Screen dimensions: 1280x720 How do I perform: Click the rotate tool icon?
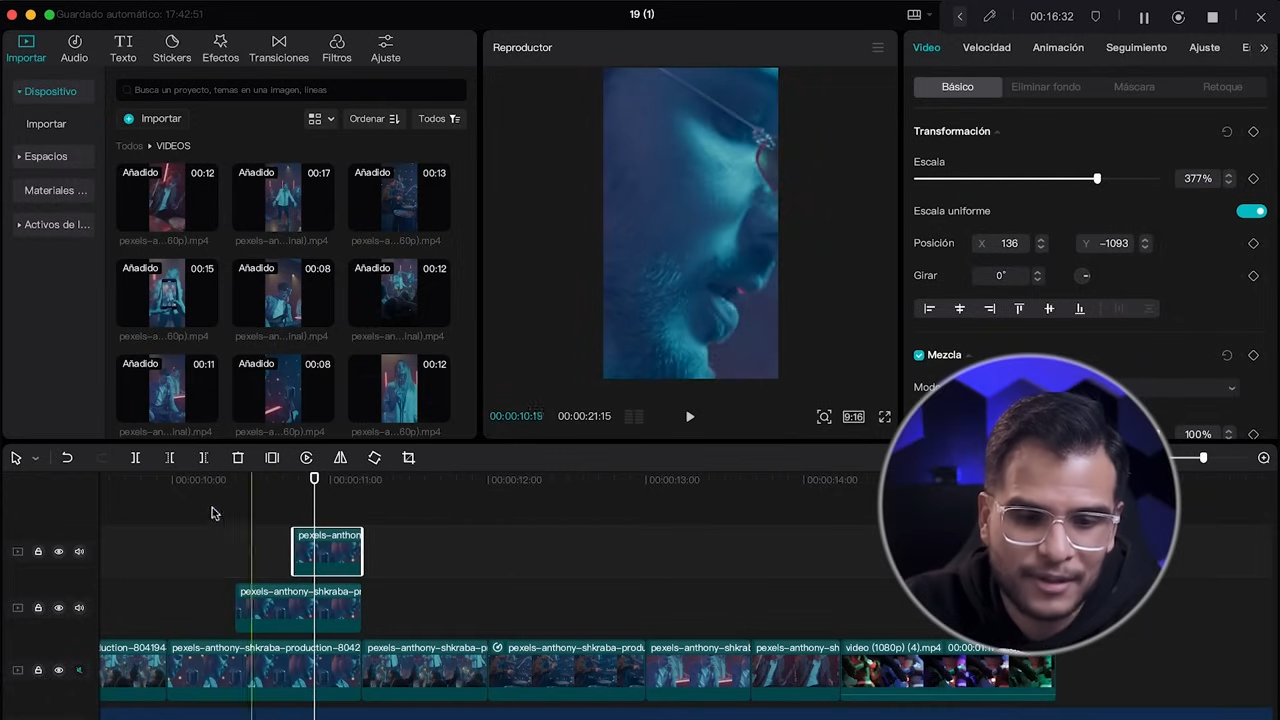tap(374, 457)
